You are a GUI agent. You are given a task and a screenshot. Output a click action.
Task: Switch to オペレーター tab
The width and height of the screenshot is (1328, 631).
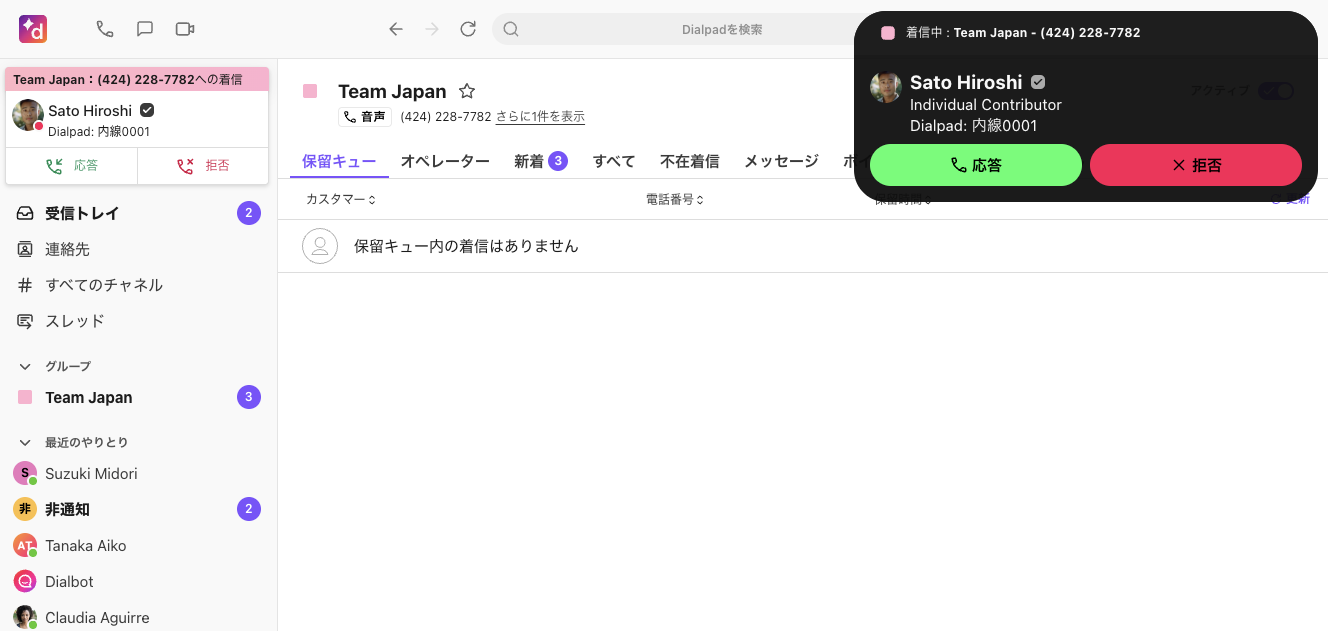(445, 161)
